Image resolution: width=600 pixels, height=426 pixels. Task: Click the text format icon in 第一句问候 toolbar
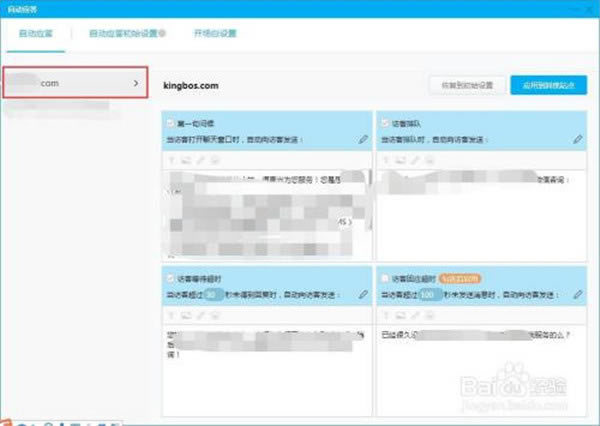[171, 159]
